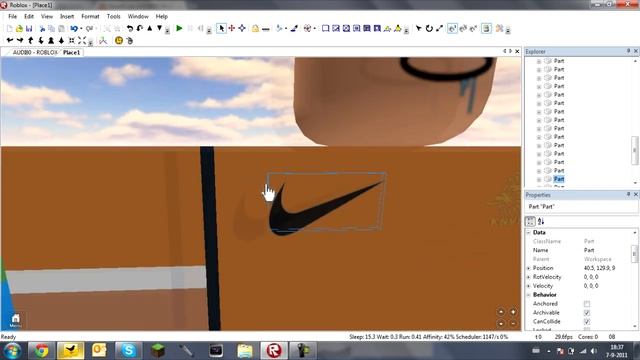Click the camera zoom in plus button
Viewport: 640px width, 360px height.
(513, 312)
